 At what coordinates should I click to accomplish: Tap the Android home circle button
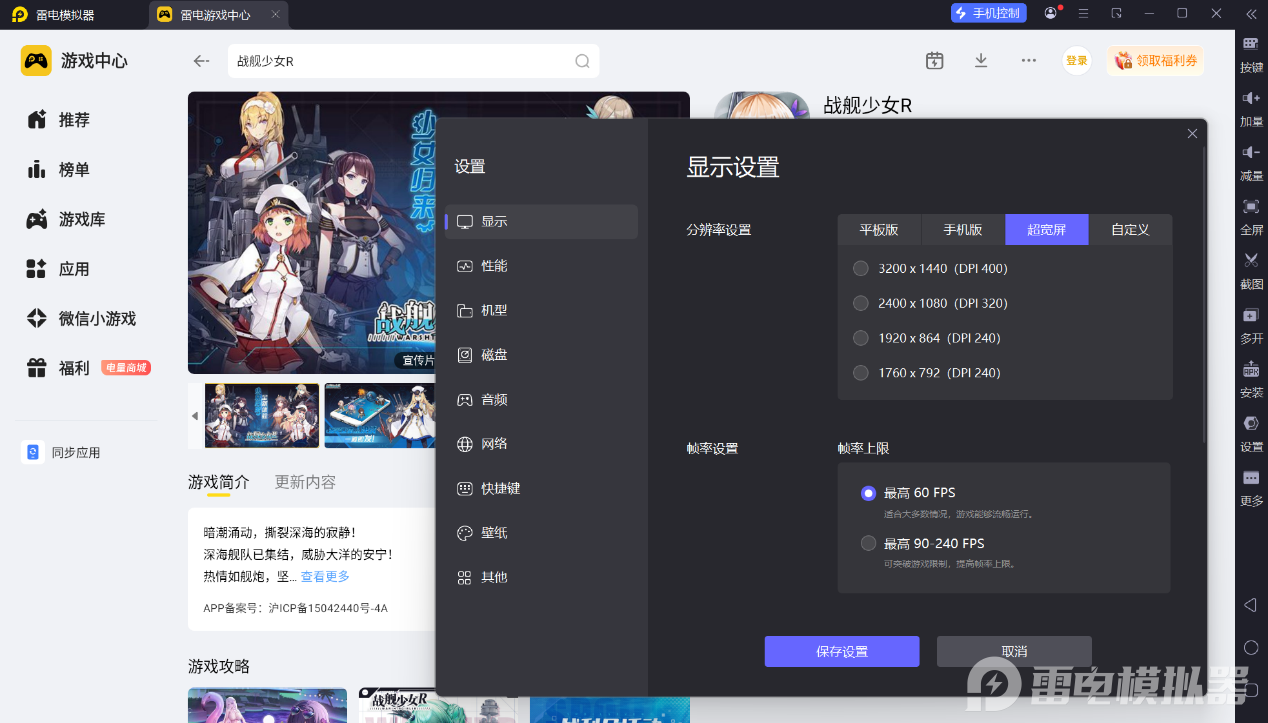coord(1250,648)
